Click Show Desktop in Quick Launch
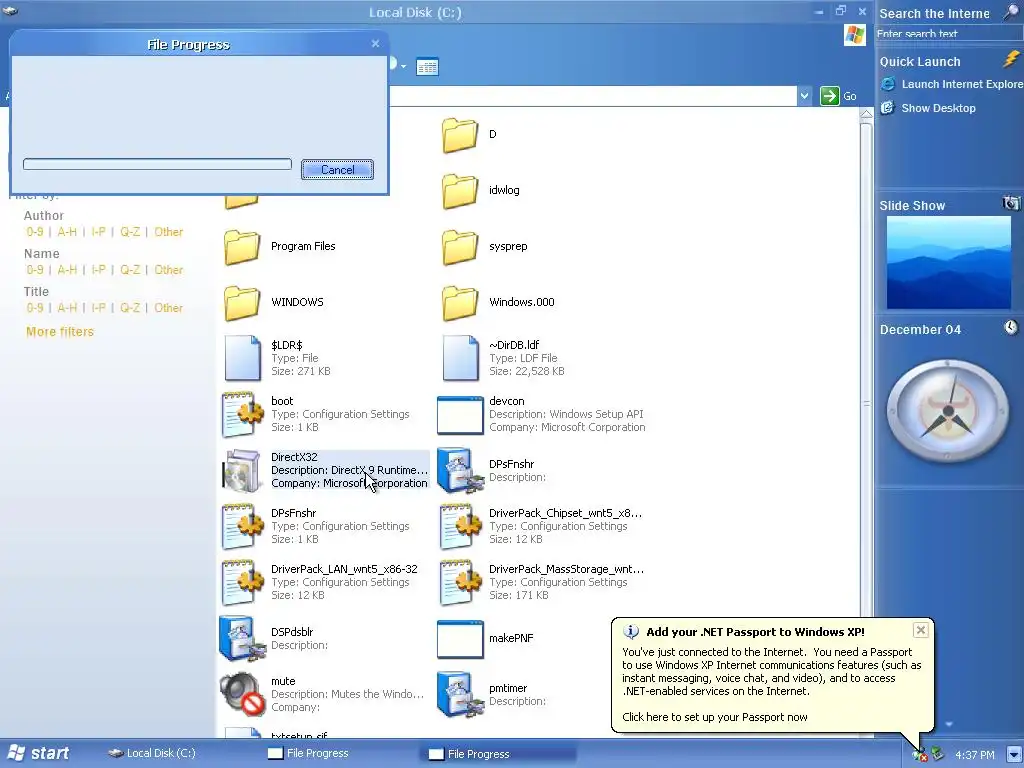 tap(928, 108)
